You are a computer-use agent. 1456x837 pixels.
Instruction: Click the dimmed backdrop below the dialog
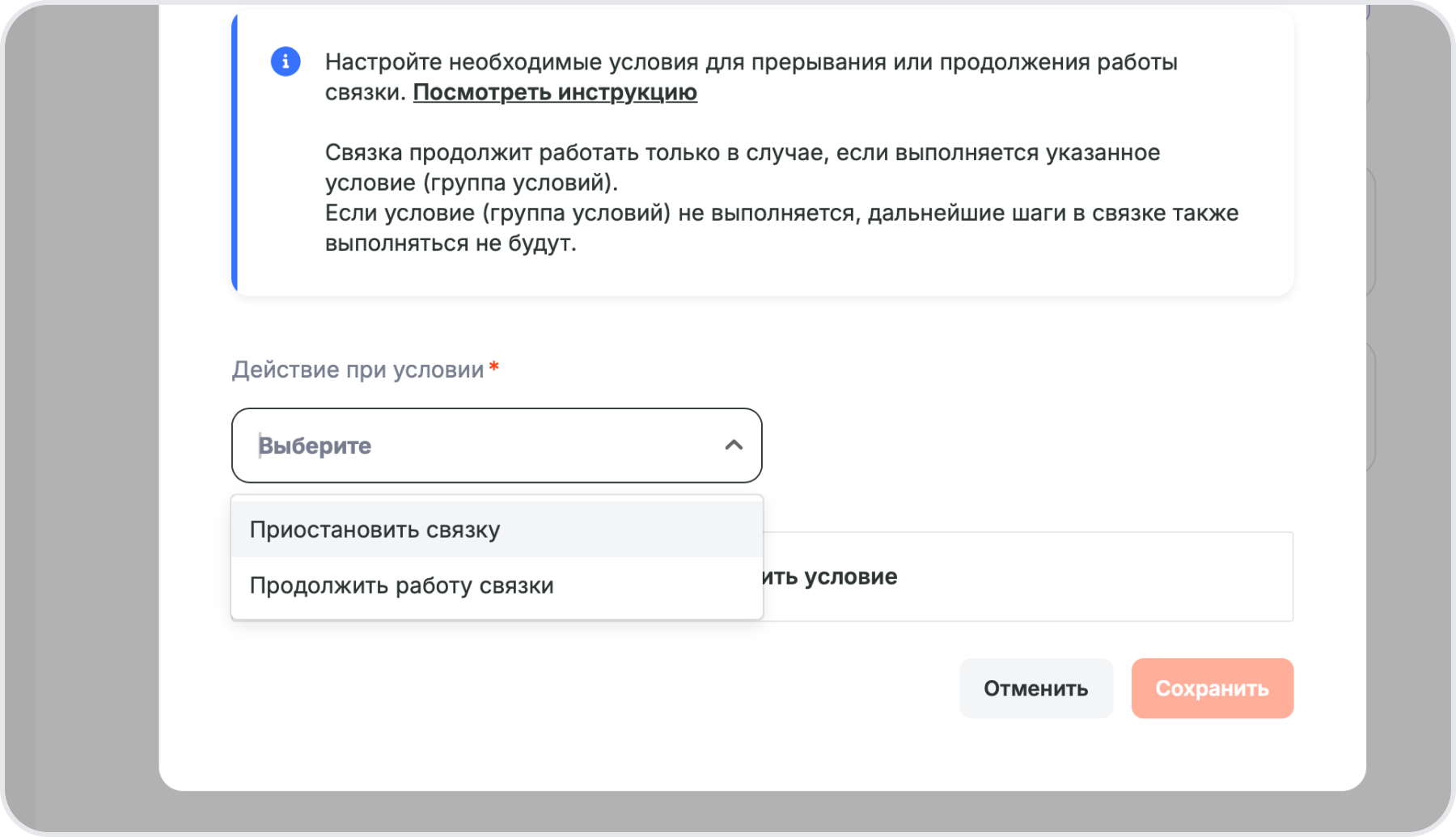tap(728, 813)
